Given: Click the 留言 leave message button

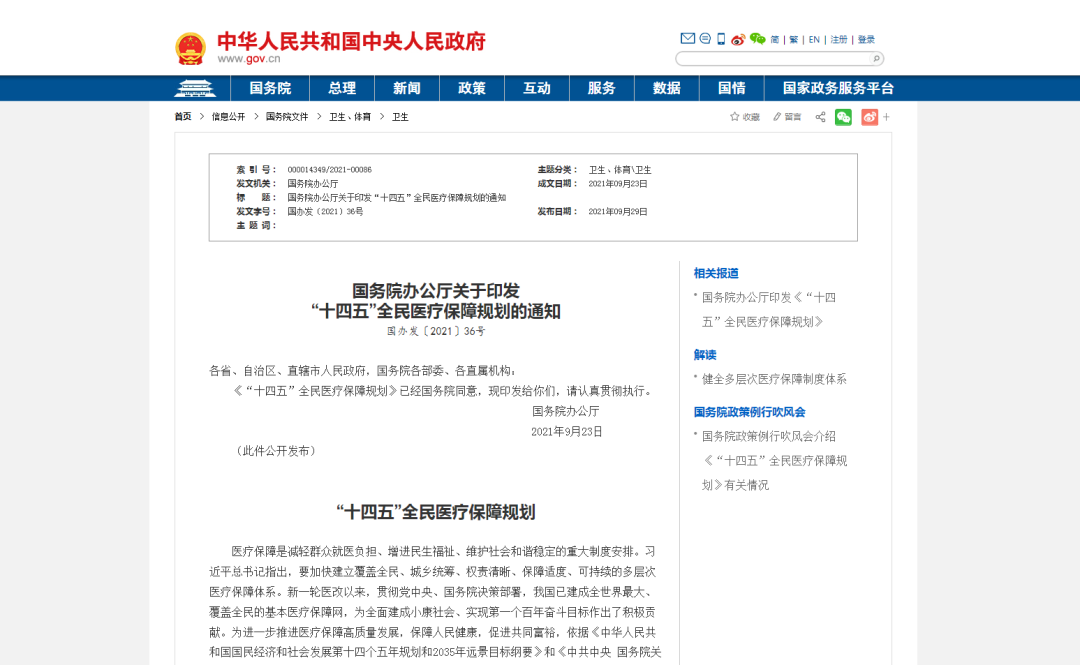Looking at the screenshot, I should pyautogui.click(x=787, y=117).
